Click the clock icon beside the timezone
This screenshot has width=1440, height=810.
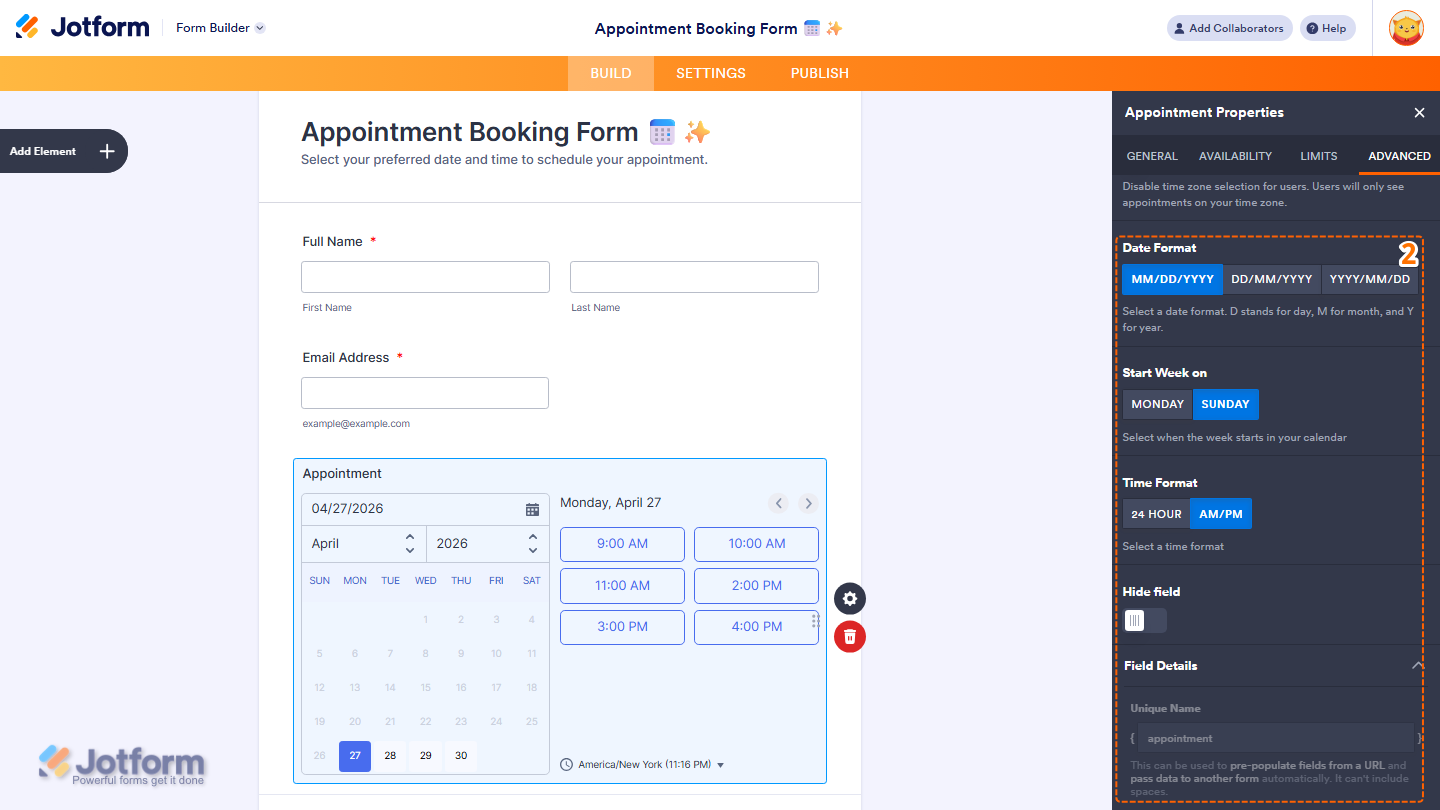(565, 763)
